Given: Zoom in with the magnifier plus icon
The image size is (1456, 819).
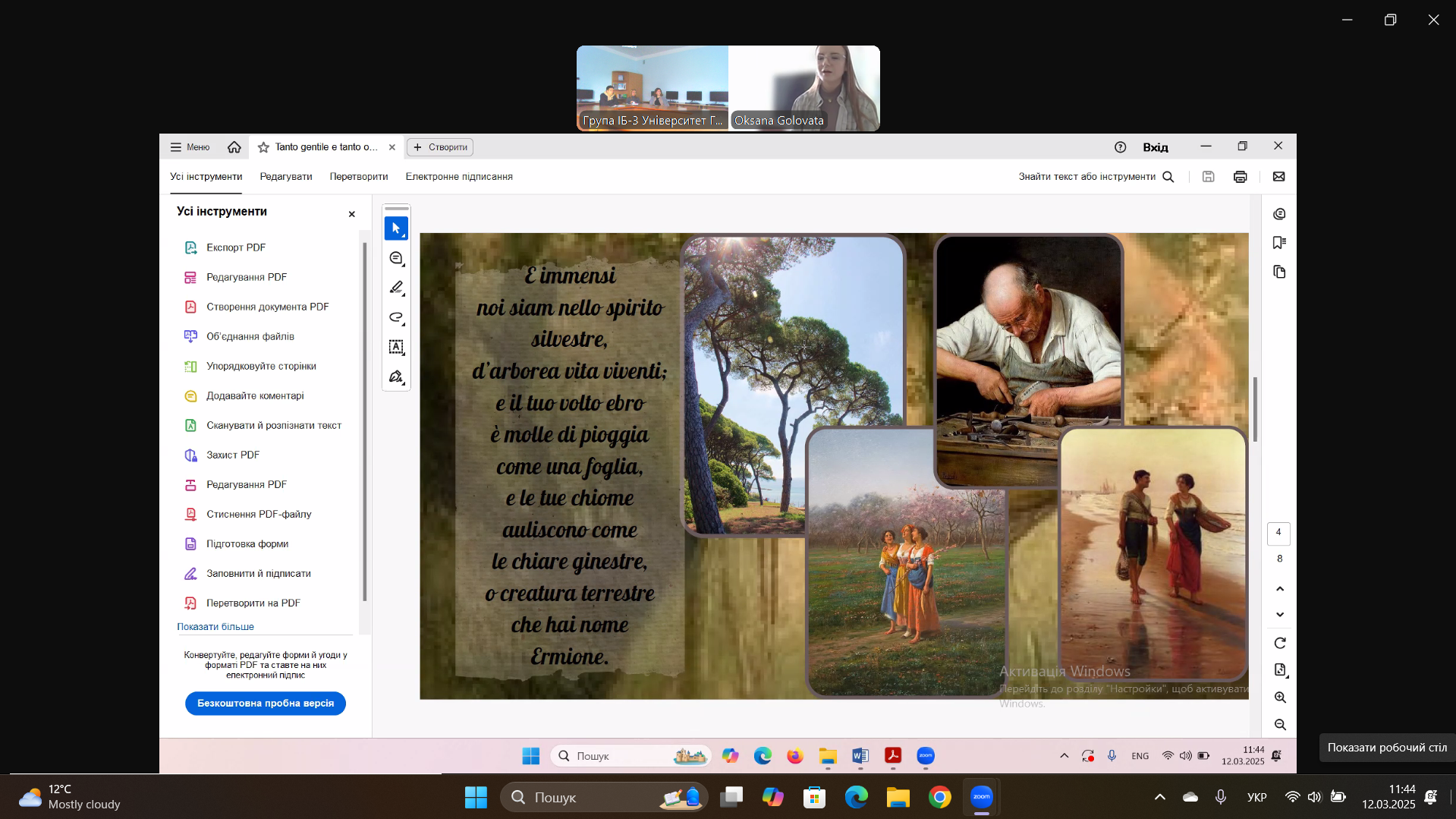Looking at the screenshot, I should pos(1280,698).
